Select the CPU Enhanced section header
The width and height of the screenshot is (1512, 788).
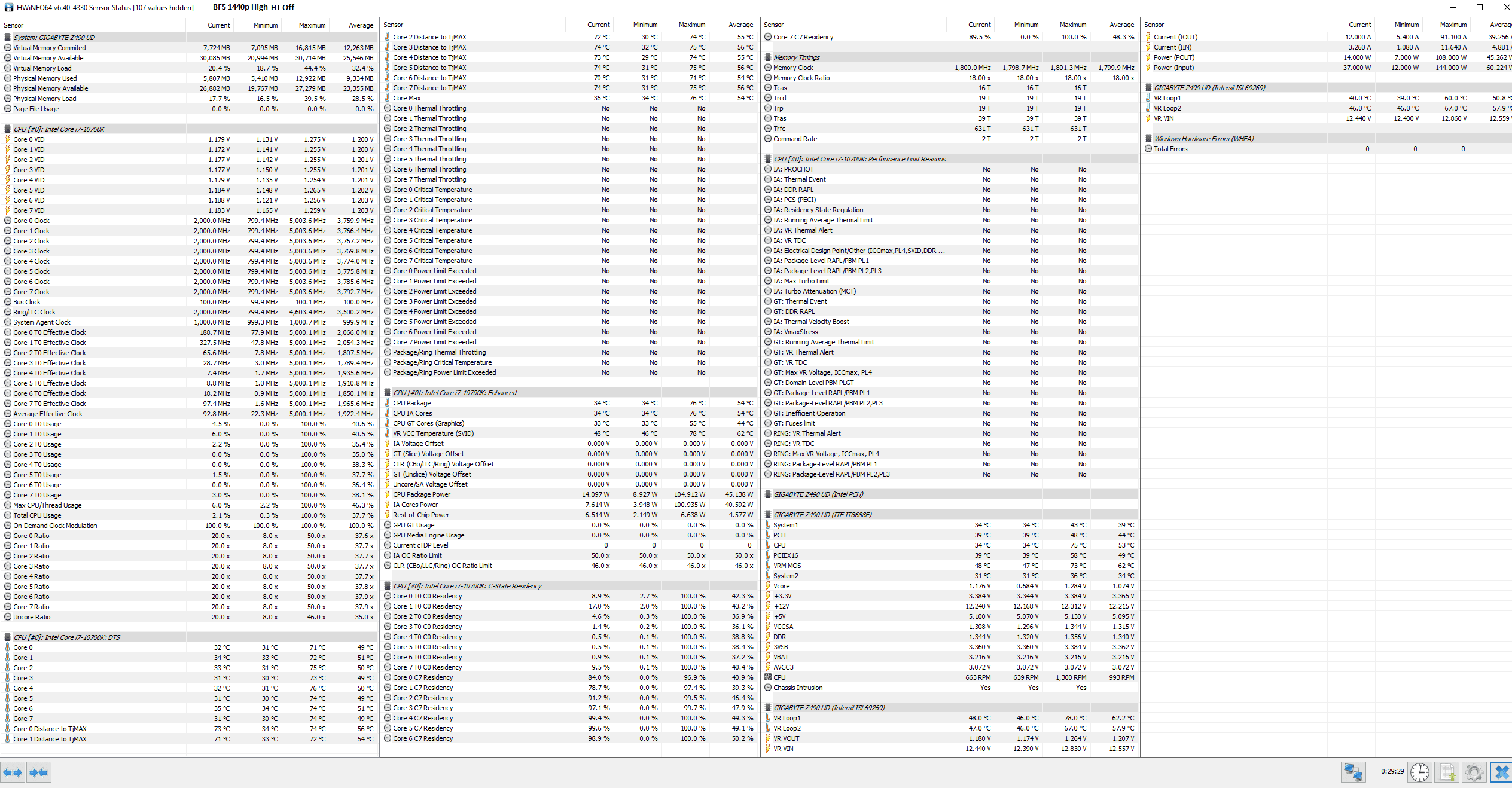569,393
